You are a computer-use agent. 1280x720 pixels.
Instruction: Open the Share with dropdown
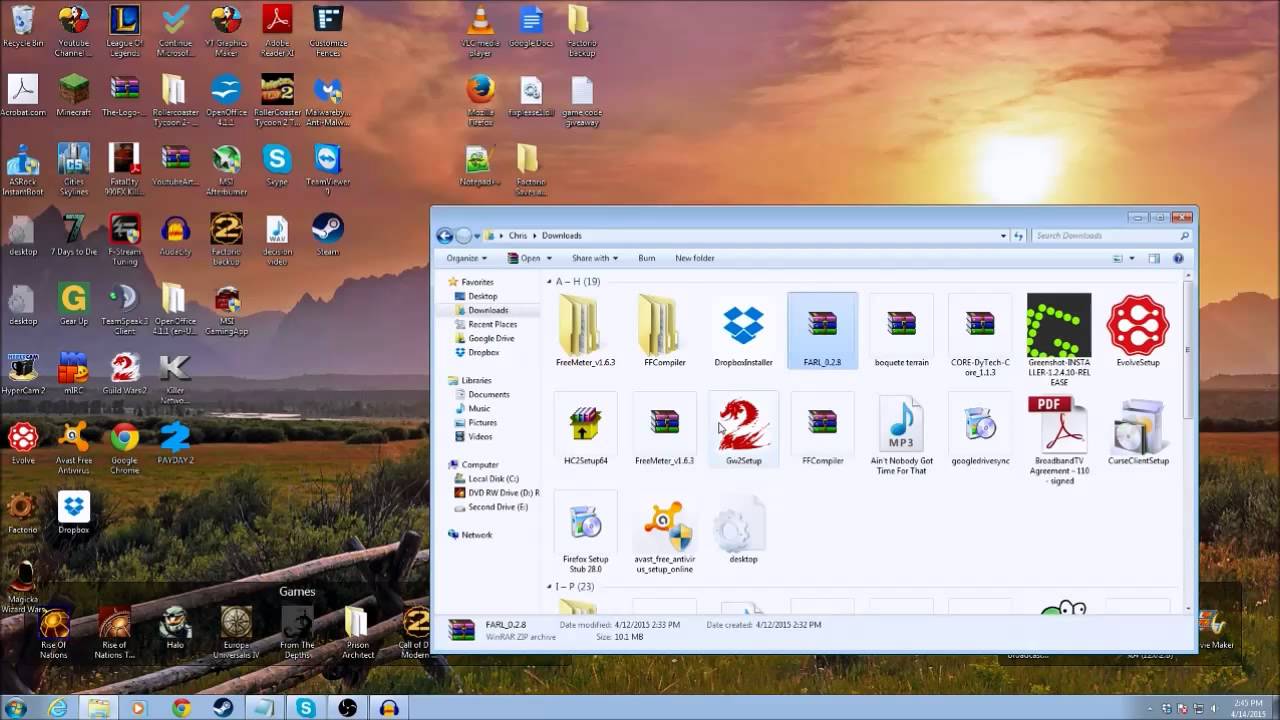595,258
